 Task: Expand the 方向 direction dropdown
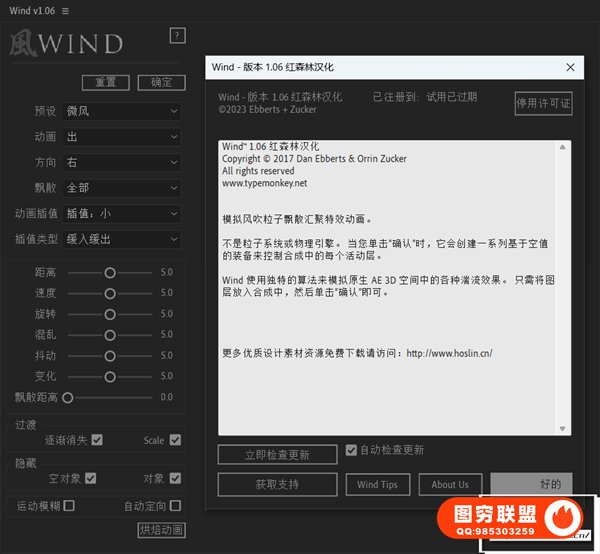click(121, 162)
